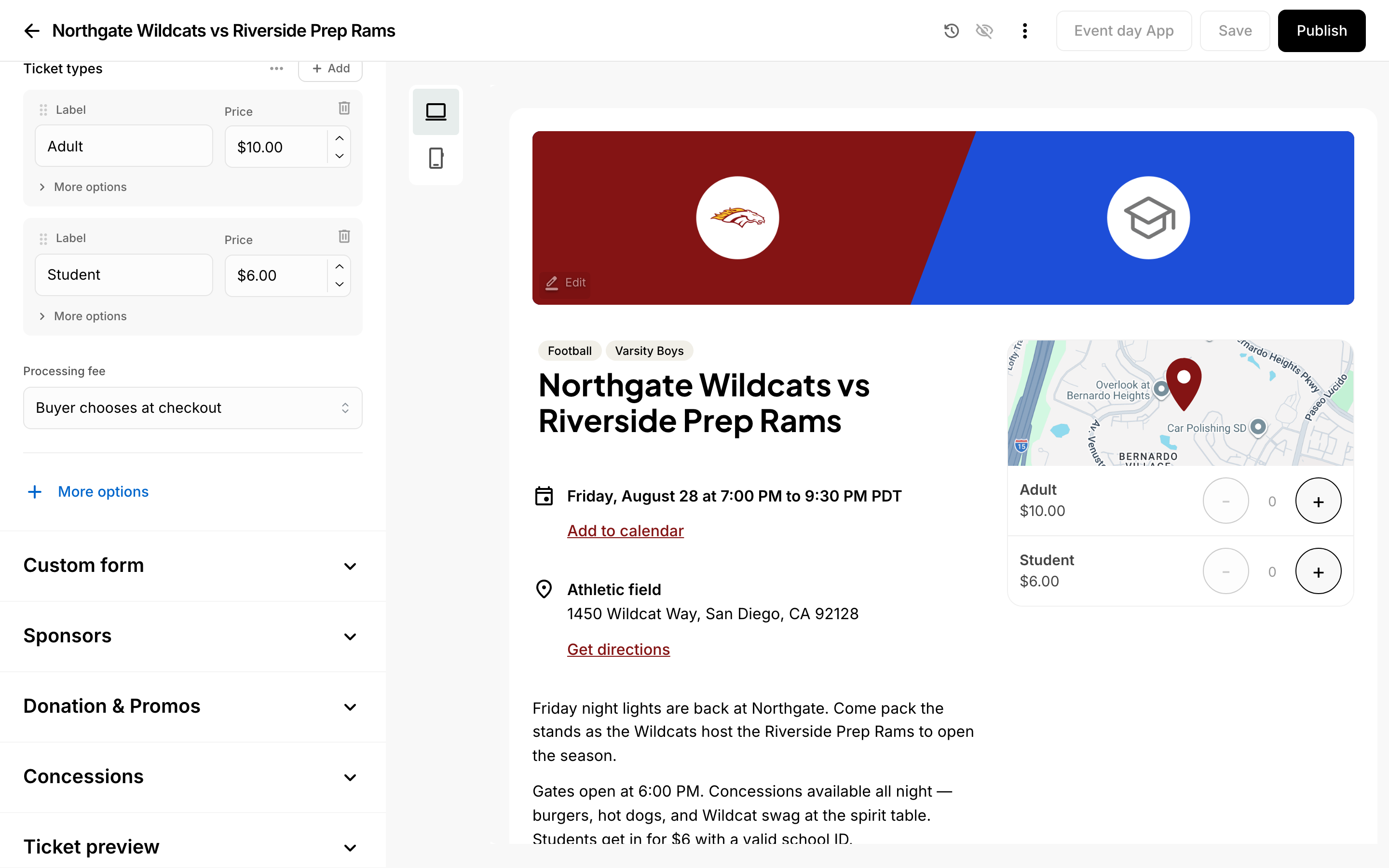Increase Adult ticket quantity with plus
This screenshot has height=868, width=1389.
pyautogui.click(x=1319, y=501)
